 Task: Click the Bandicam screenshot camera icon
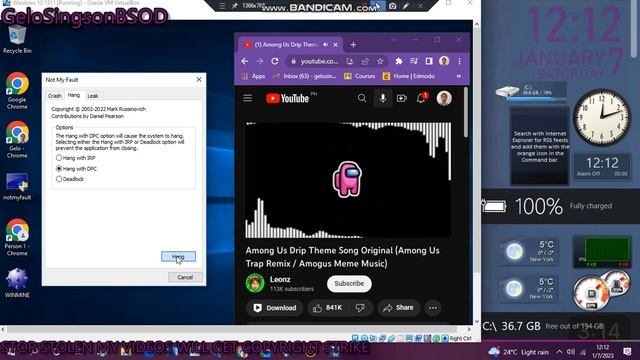coord(392,6)
